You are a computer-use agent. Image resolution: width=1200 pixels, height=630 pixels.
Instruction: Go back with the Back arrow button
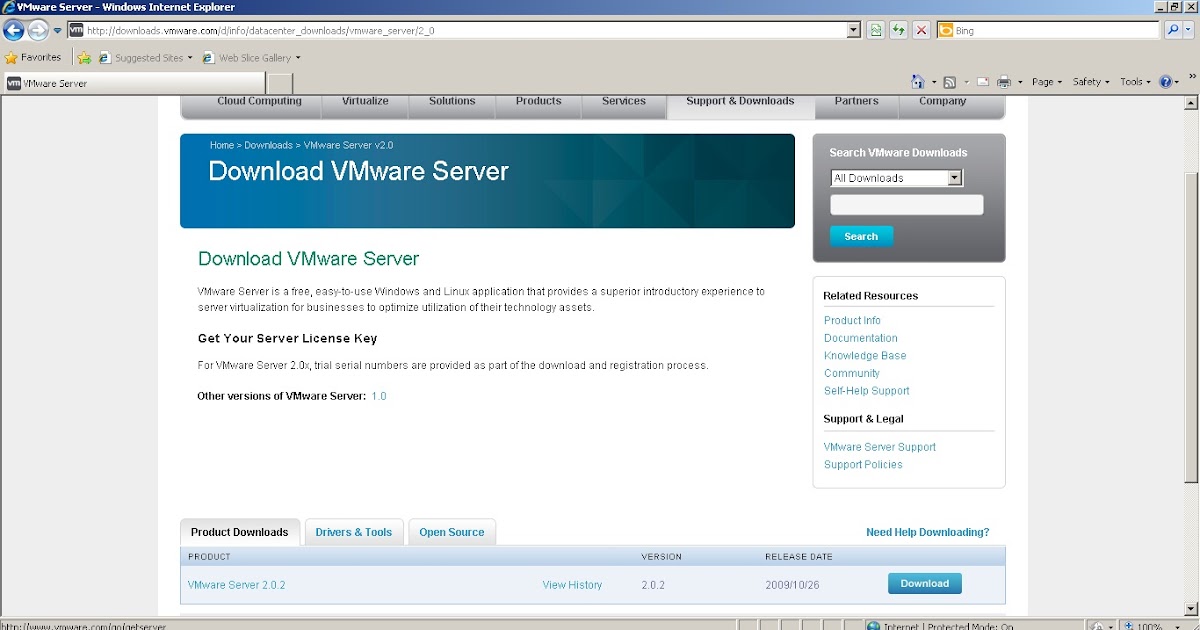click(x=14, y=30)
